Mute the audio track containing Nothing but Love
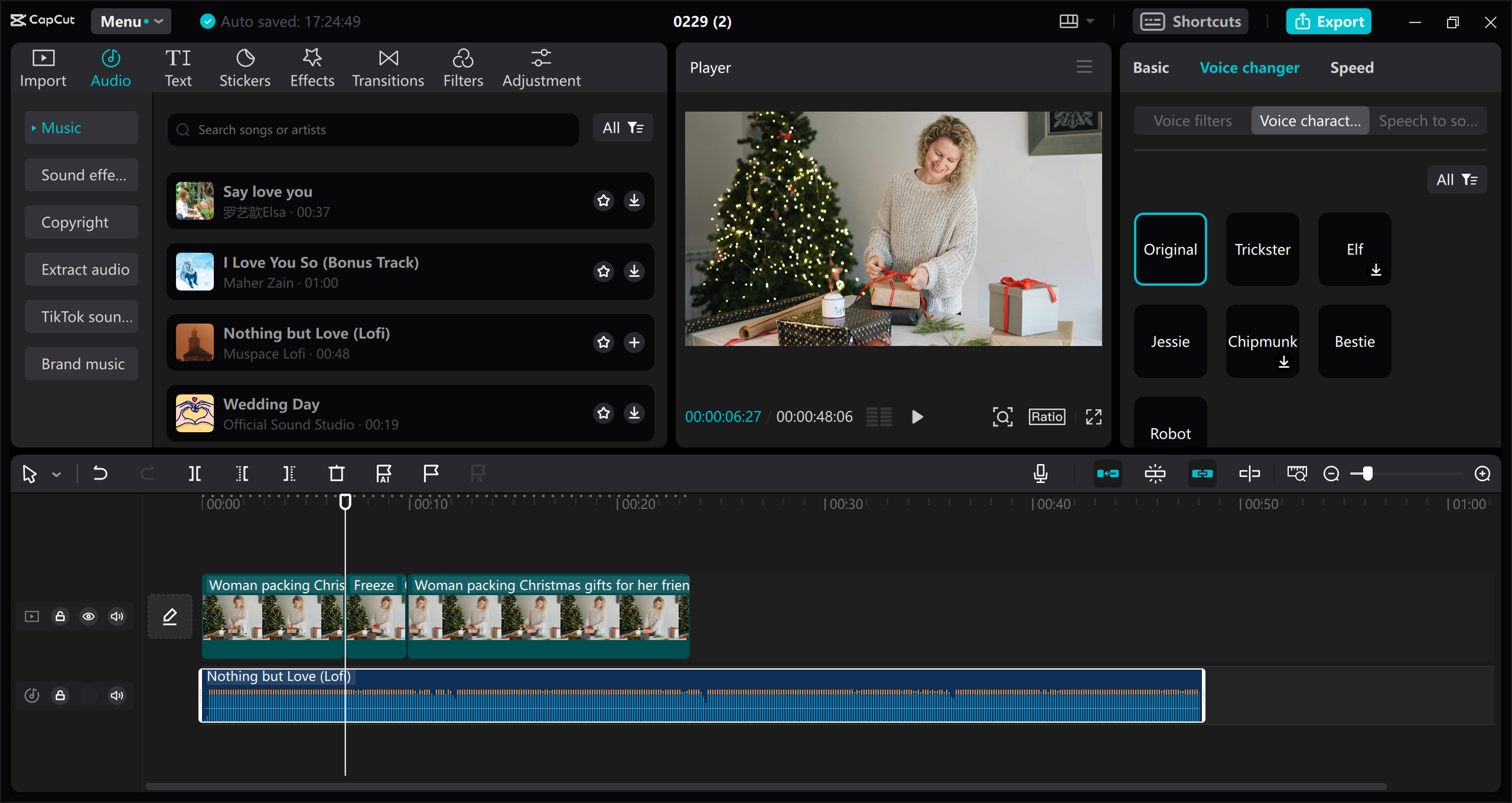The width and height of the screenshot is (1512, 803). pyautogui.click(x=116, y=695)
